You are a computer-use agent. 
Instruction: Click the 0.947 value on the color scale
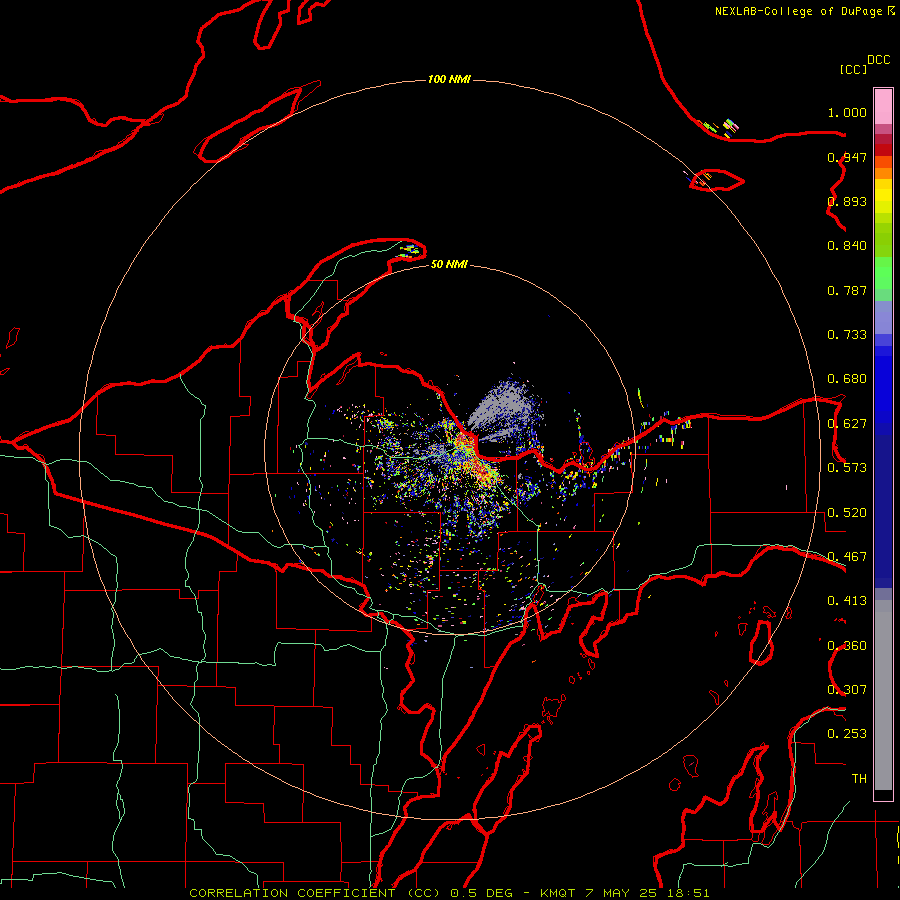847,157
